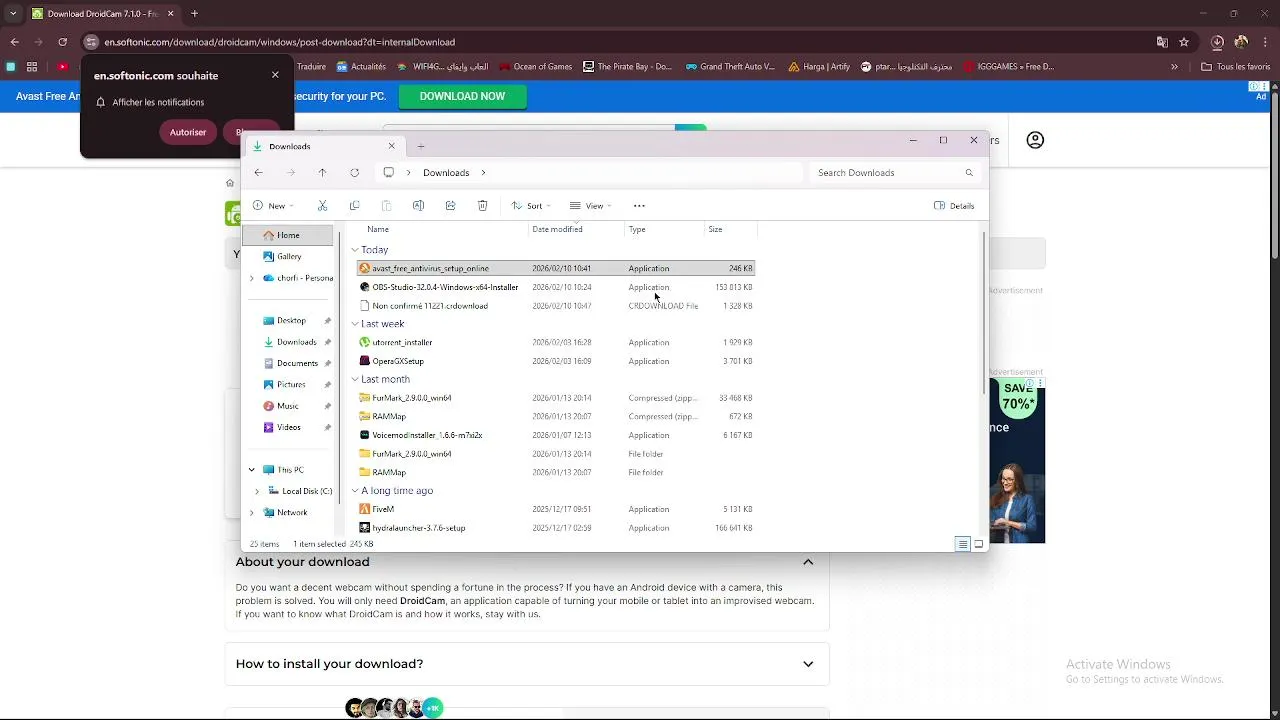This screenshot has height=720, width=1280.
Task: Click the search magnifier in Explorer
Action: (x=969, y=173)
